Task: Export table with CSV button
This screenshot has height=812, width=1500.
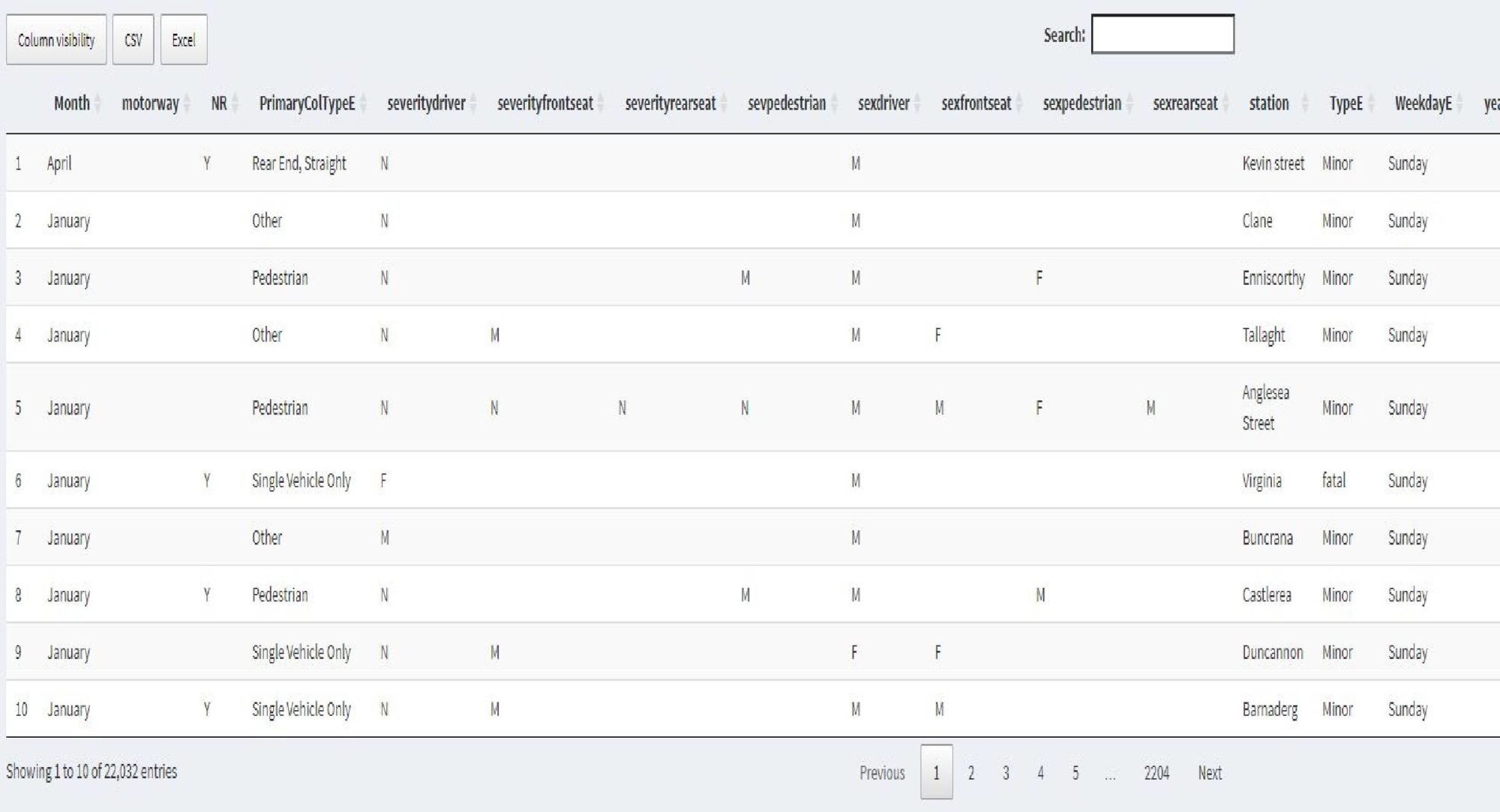Action: pos(133,40)
